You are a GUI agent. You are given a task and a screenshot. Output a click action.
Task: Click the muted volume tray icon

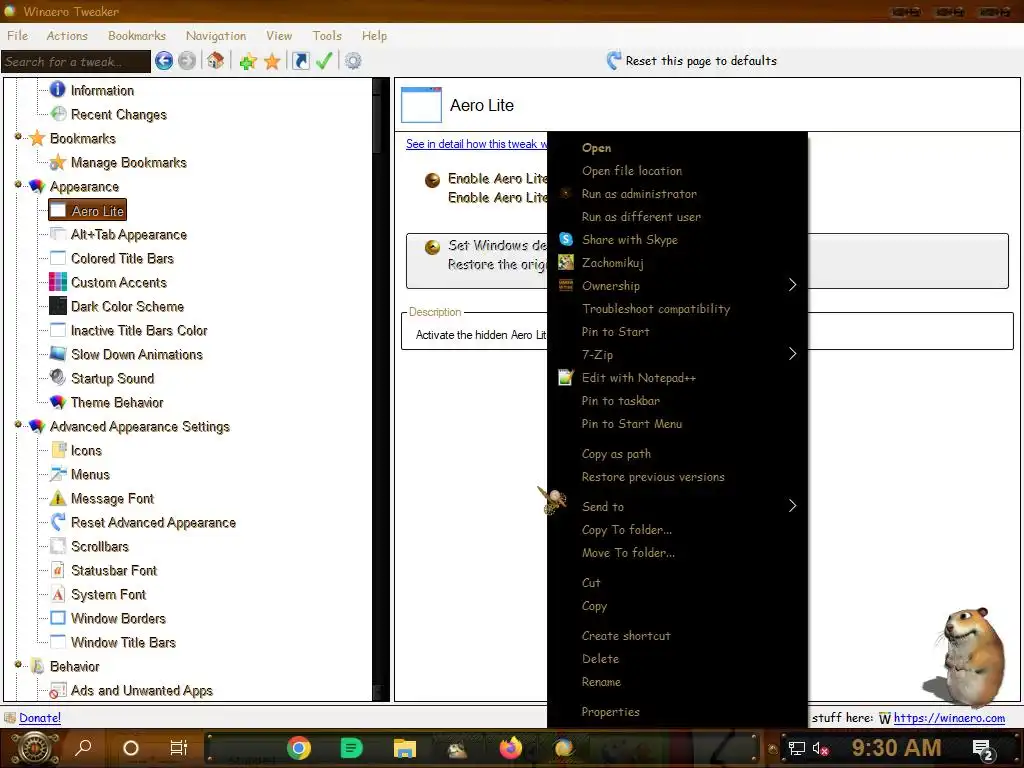coord(820,748)
